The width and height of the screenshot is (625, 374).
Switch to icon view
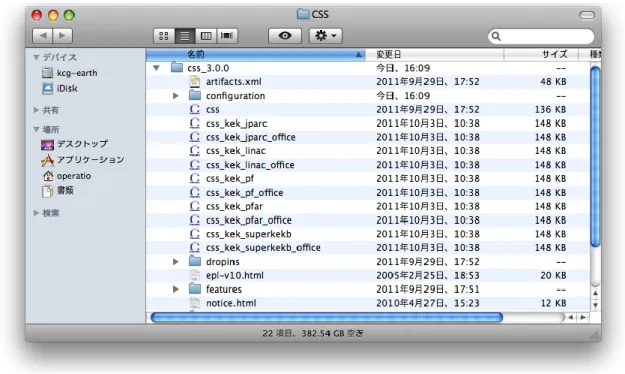tap(164, 36)
